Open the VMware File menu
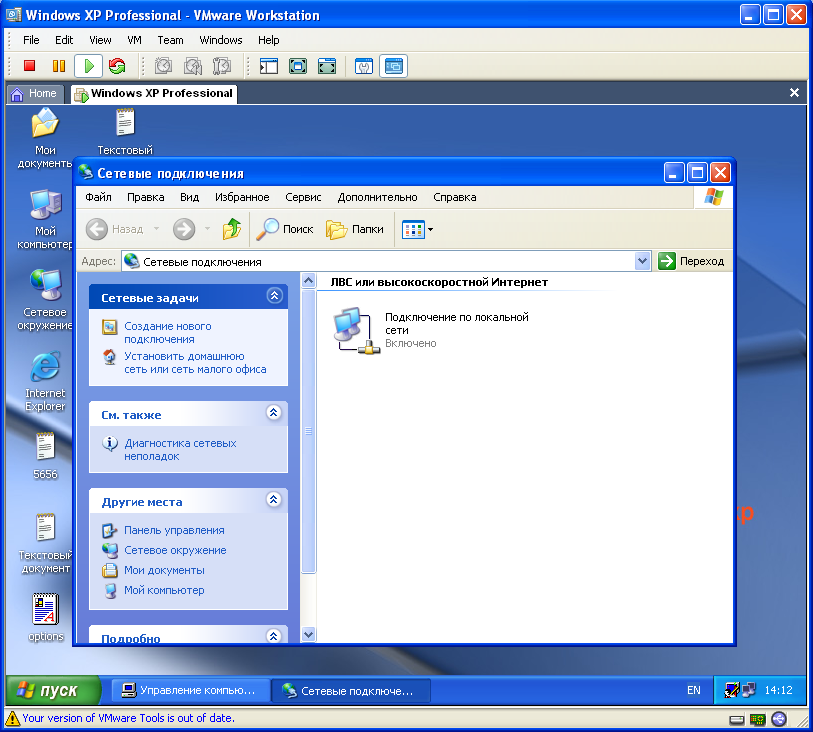Screen dimensions: 813x732 click(x=31, y=40)
